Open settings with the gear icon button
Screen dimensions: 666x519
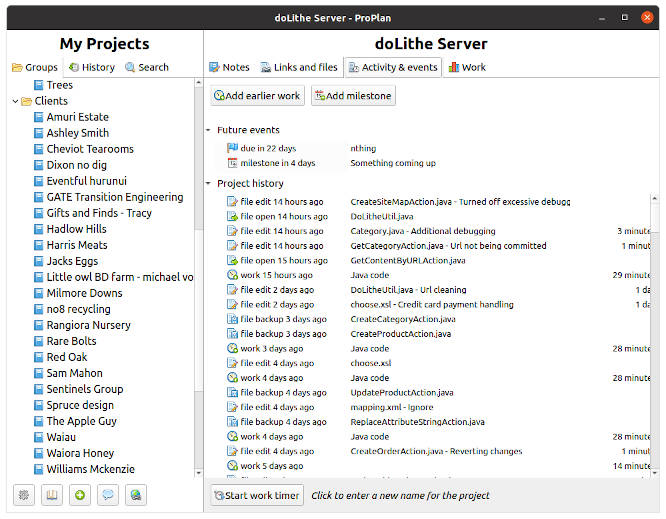click(x=24, y=495)
